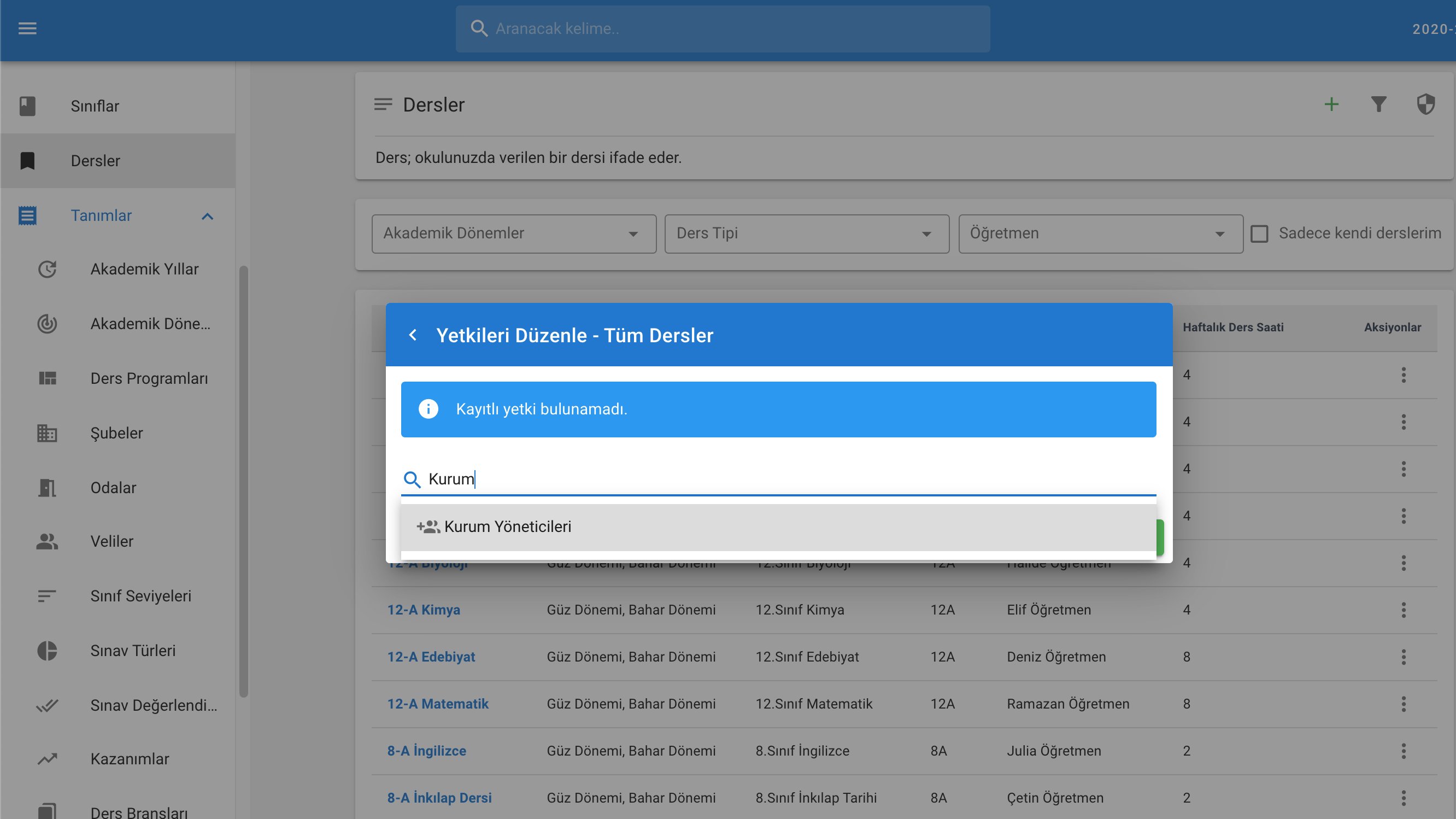Click the search magnifier icon in top bar
This screenshot has width=1456, height=819.
pyautogui.click(x=479, y=28)
